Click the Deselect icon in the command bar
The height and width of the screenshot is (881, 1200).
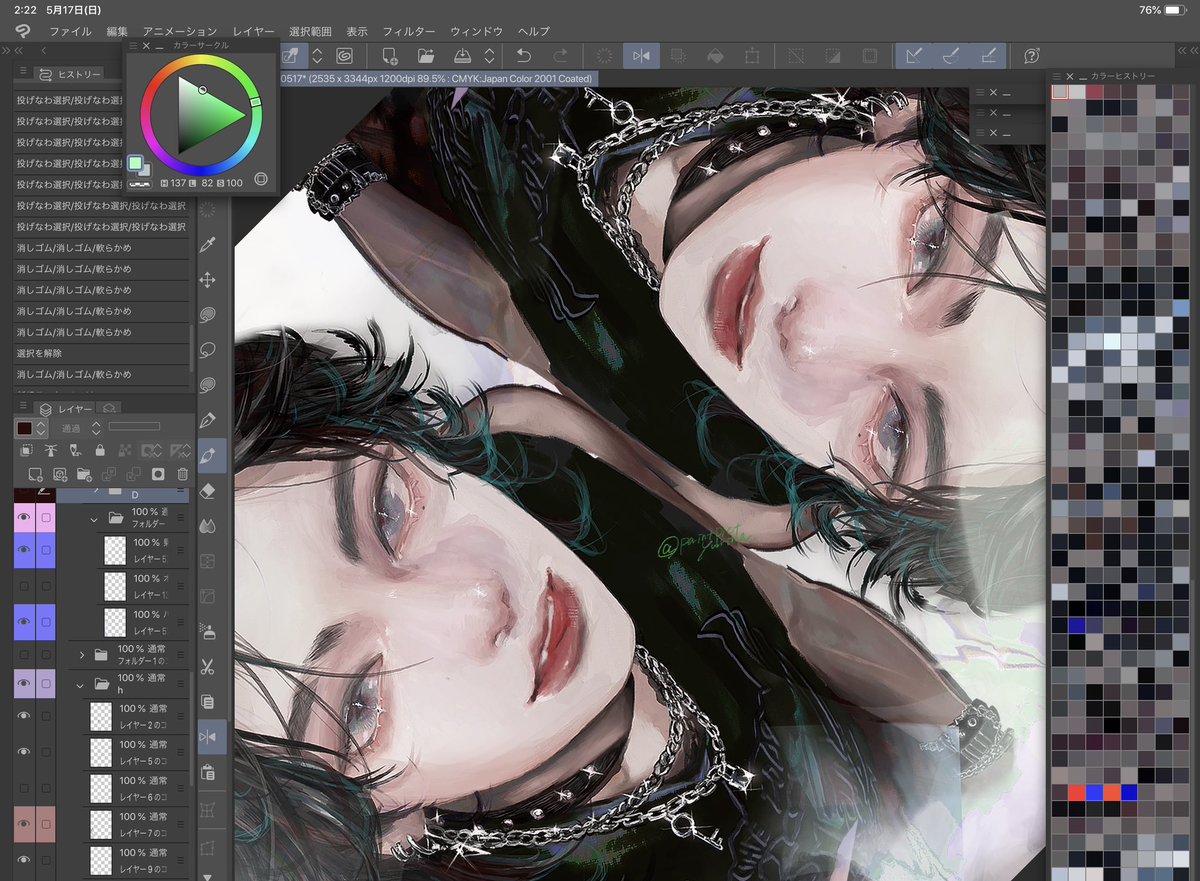[796, 56]
